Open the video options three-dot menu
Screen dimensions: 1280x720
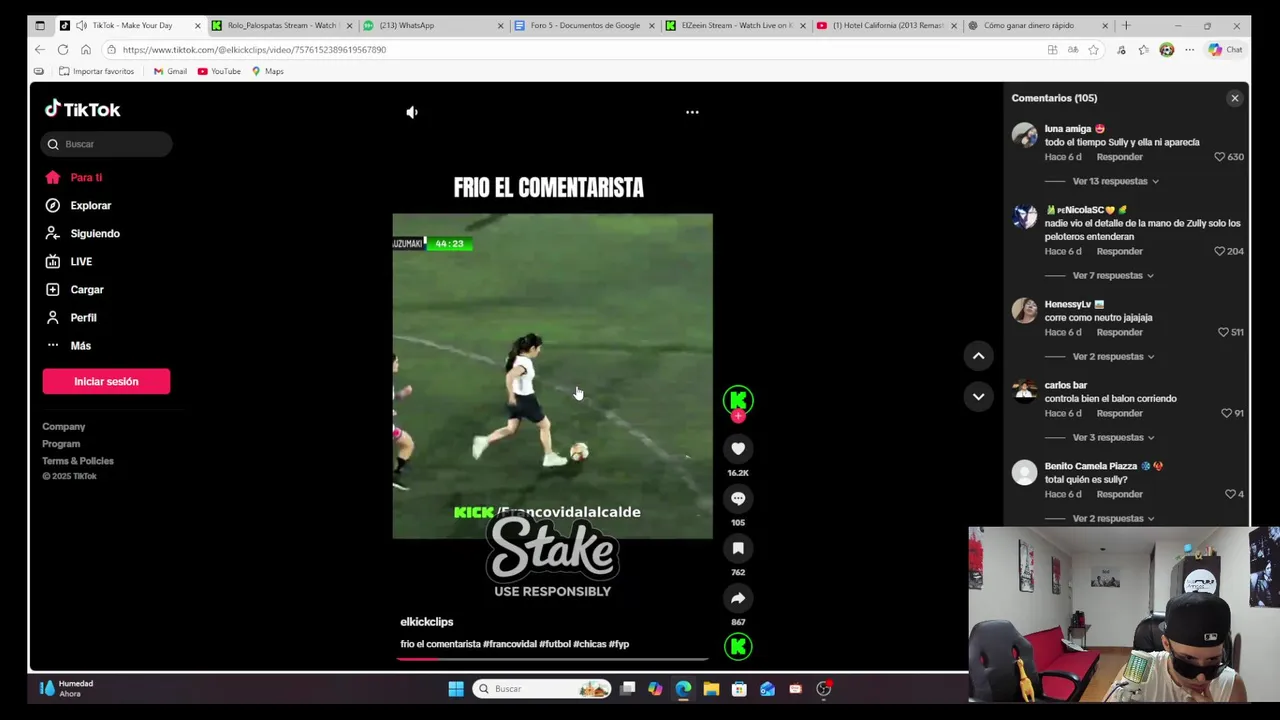(692, 112)
